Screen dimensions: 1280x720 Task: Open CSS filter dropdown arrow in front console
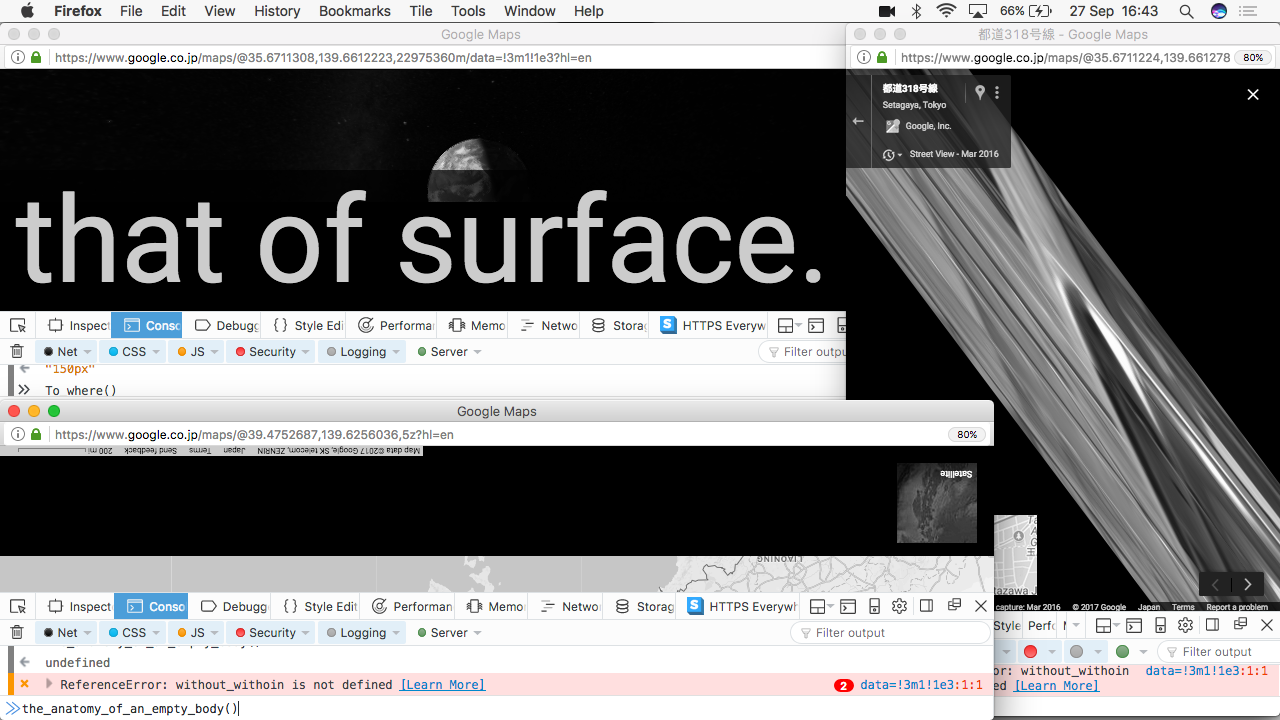click(x=156, y=633)
